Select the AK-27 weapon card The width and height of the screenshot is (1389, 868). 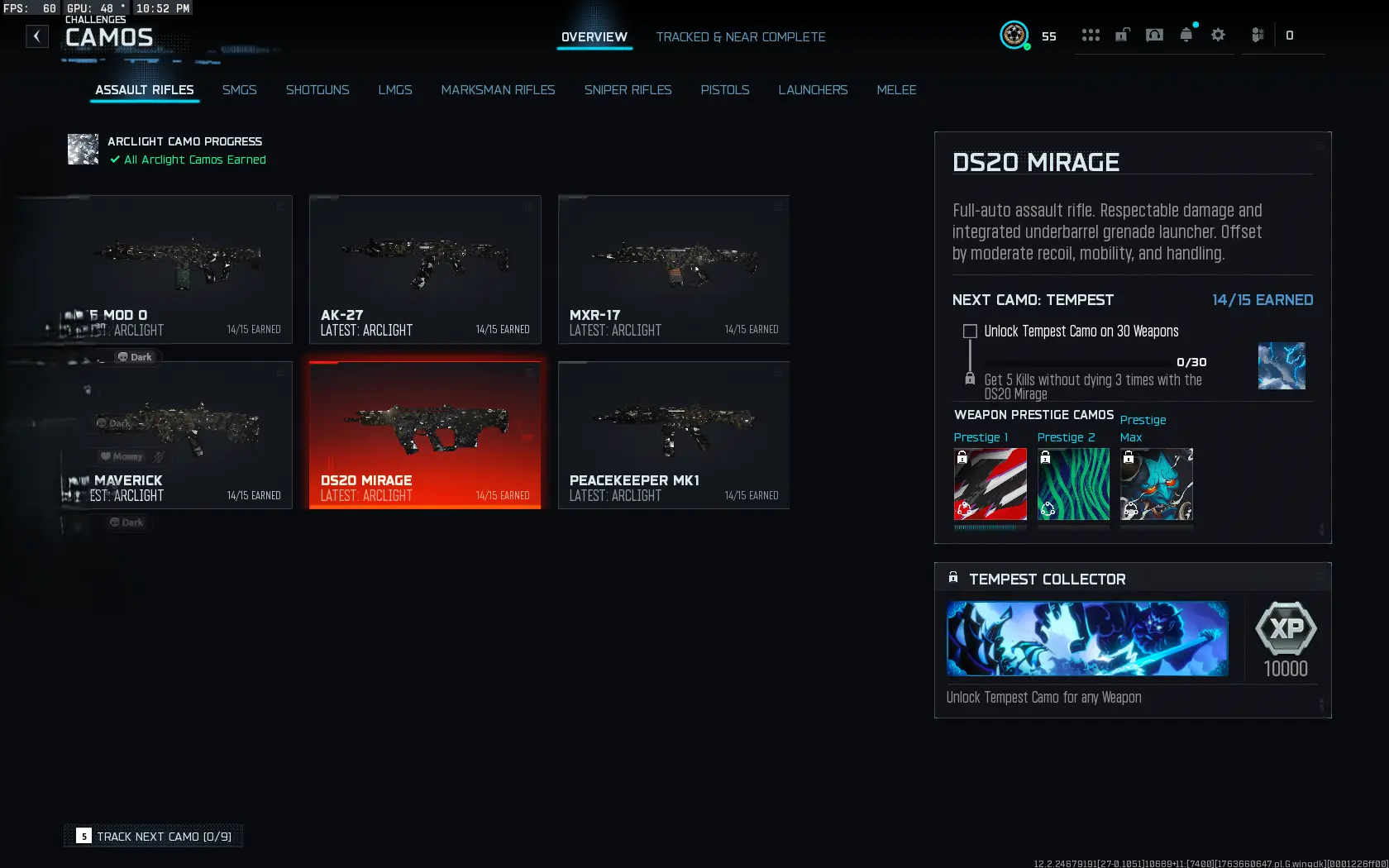tap(425, 269)
